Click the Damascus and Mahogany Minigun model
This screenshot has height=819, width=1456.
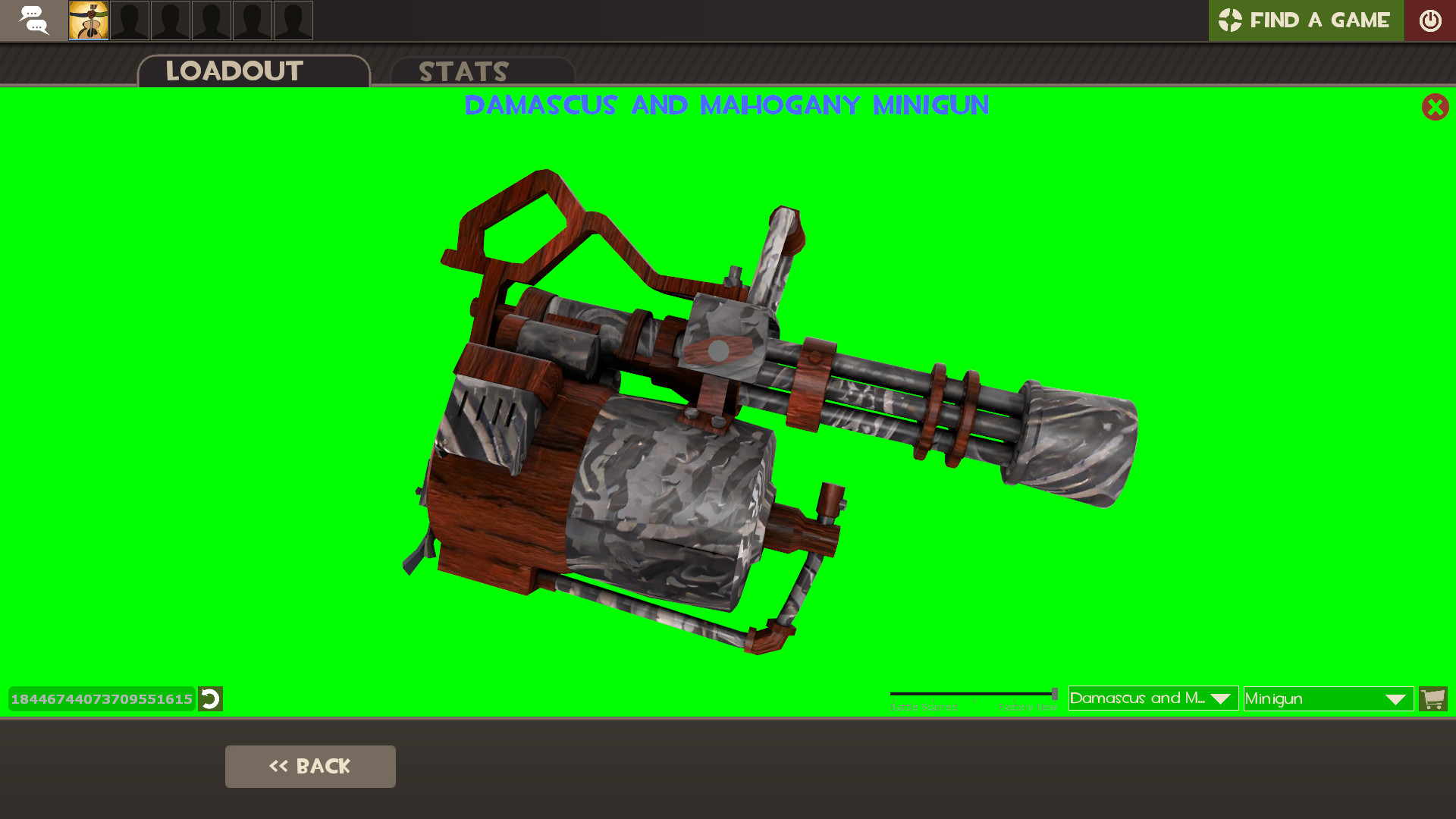pyautogui.click(x=720, y=425)
